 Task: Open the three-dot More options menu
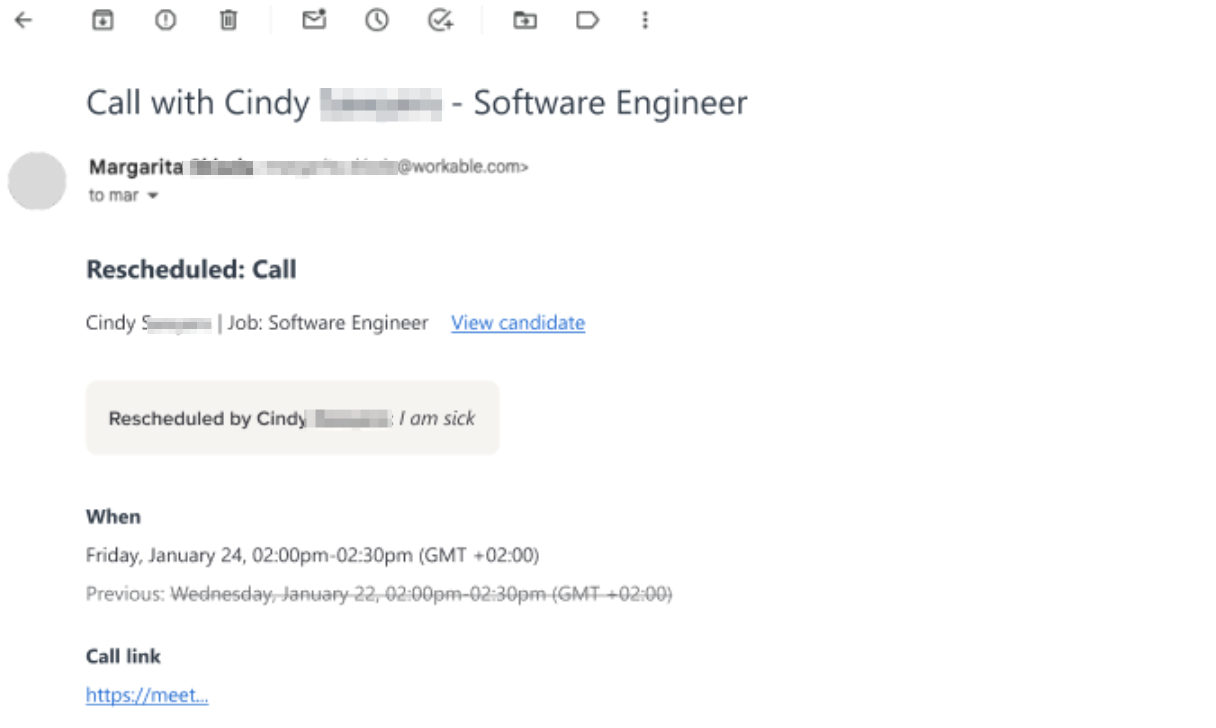(645, 20)
